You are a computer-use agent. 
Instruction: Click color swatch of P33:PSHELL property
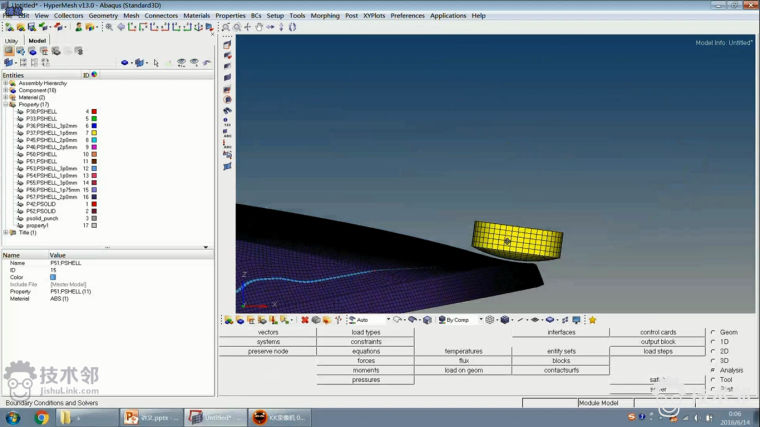(x=94, y=119)
